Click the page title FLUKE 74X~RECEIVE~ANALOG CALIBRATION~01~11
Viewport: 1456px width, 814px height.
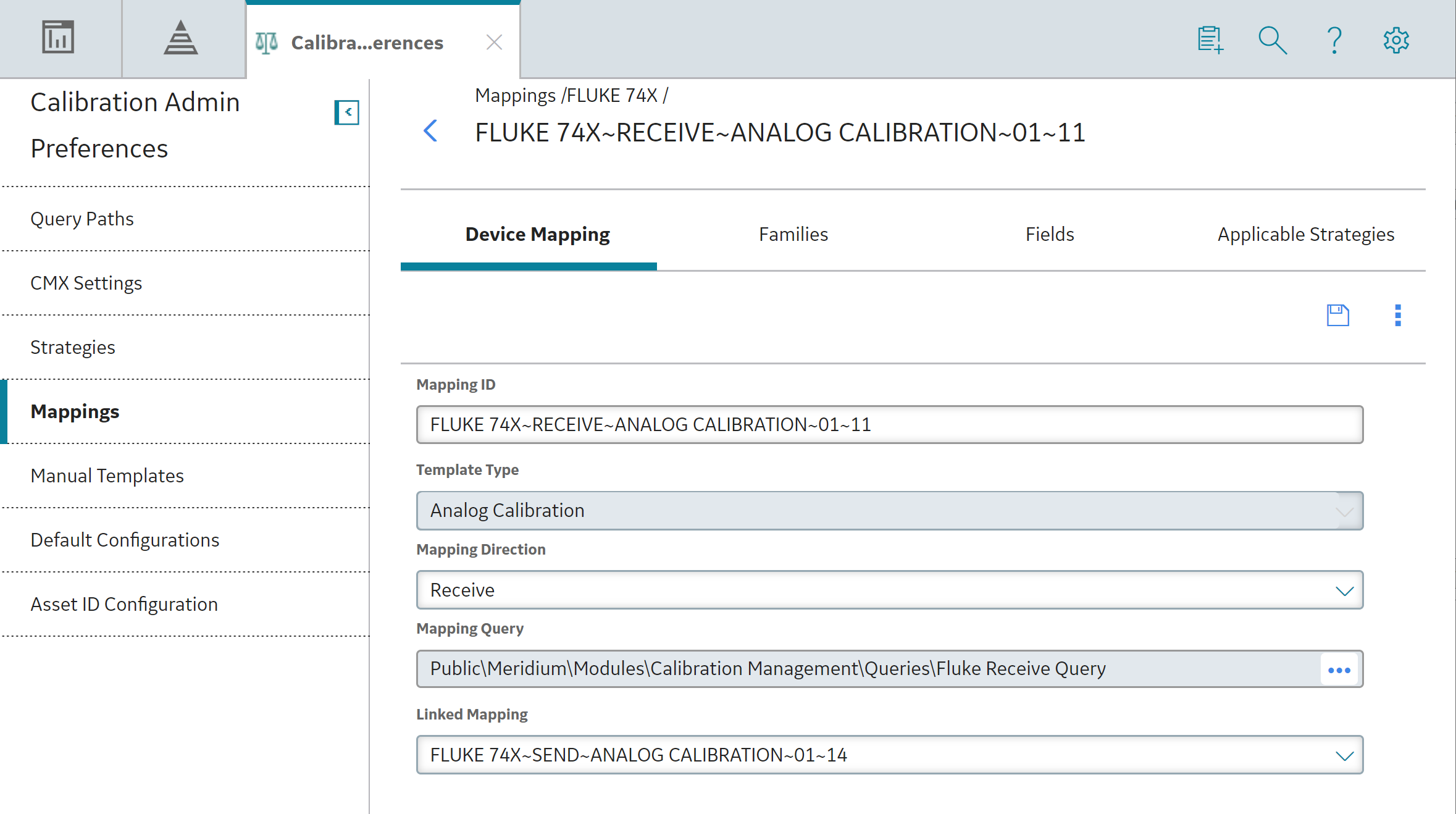[x=780, y=132]
